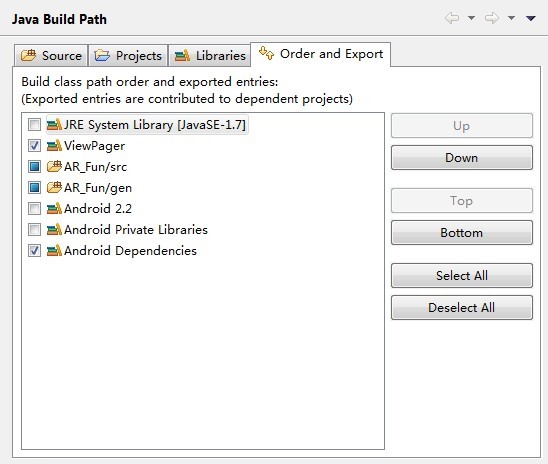This screenshot has height=464, width=548.
Task: Click the Deselect All button
Action: [x=462, y=307]
